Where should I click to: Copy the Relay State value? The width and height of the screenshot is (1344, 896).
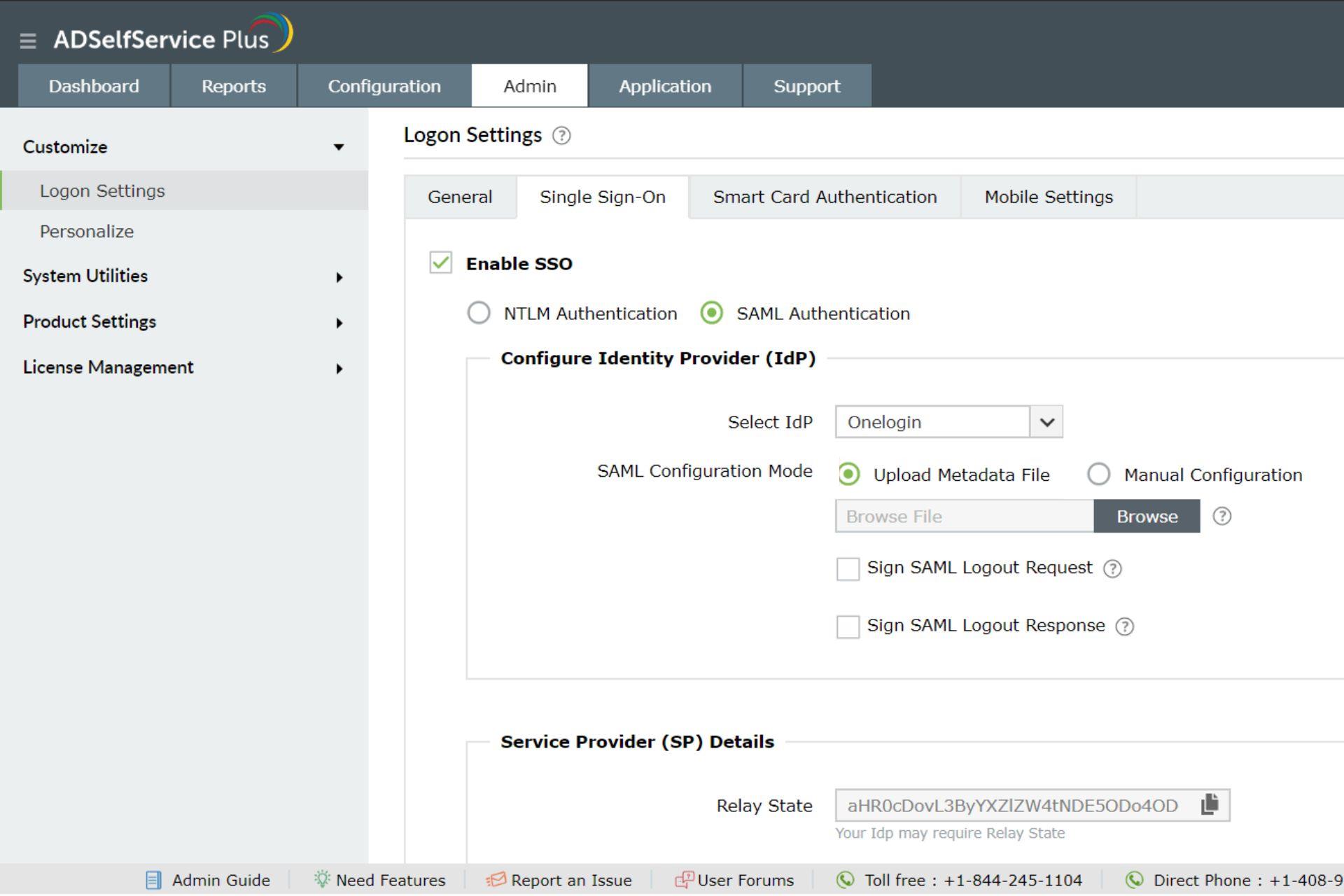1210,804
